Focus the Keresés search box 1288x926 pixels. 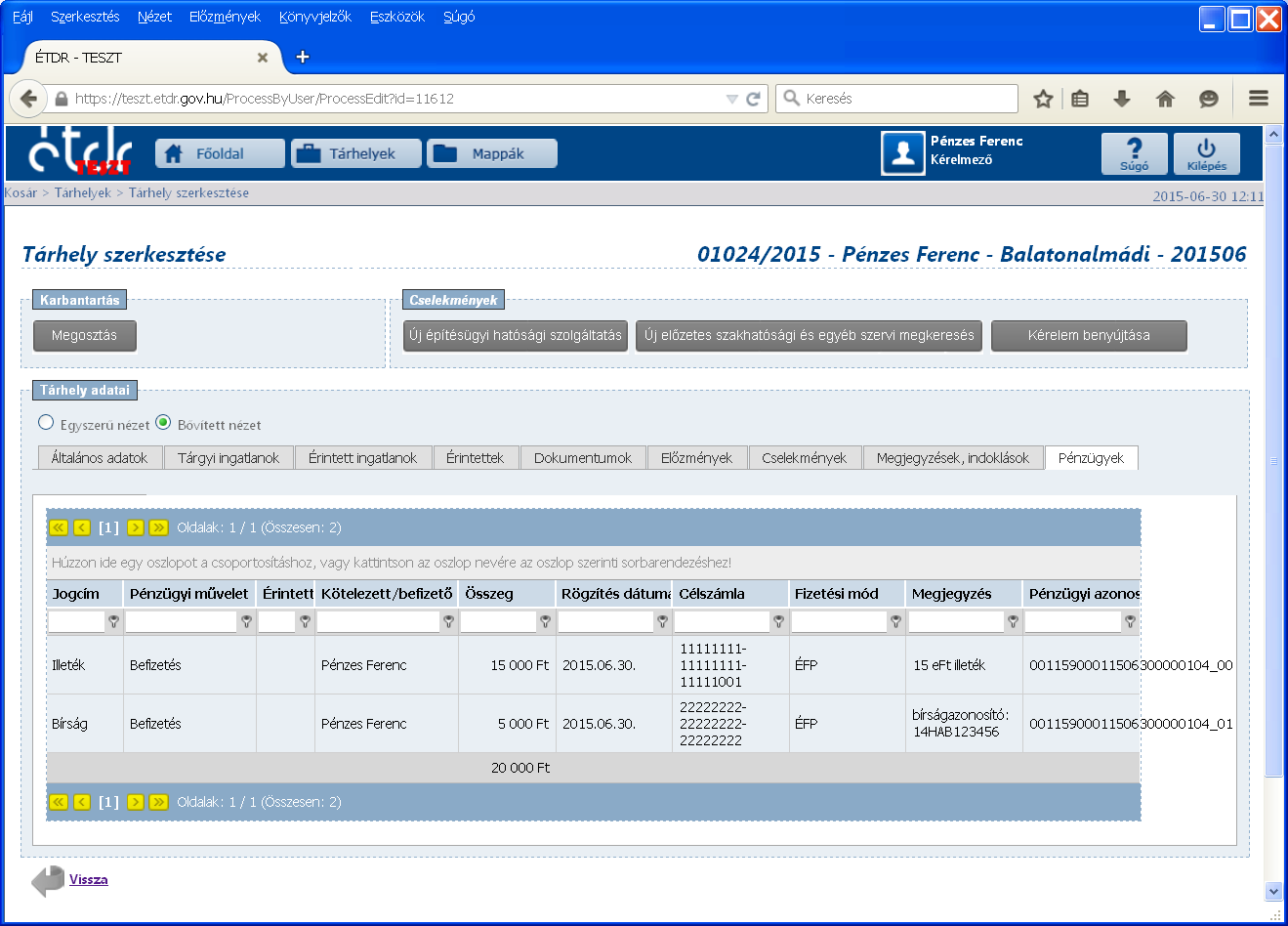pyautogui.click(x=896, y=99)
